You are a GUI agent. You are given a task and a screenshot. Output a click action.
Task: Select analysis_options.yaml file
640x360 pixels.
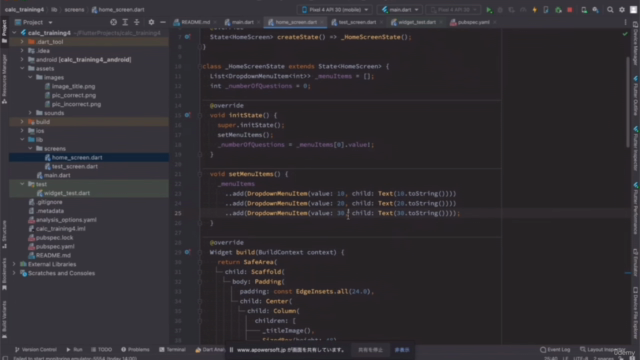coord(66,220)
